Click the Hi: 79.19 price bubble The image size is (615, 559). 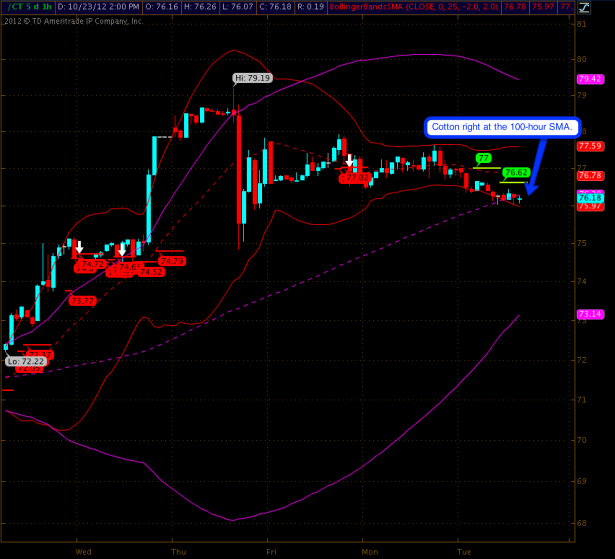[x=253, y=77]
